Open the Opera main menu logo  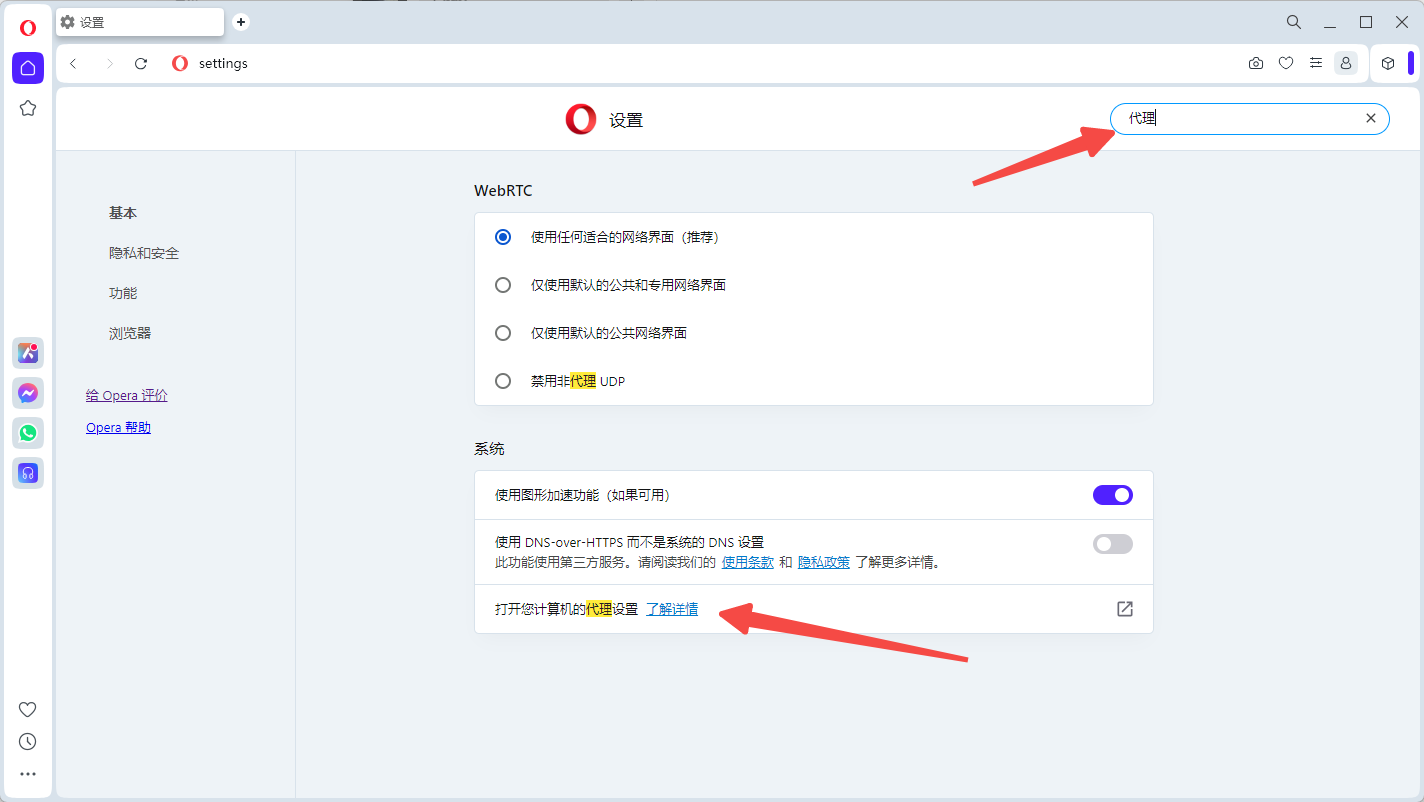pos(28,27)
